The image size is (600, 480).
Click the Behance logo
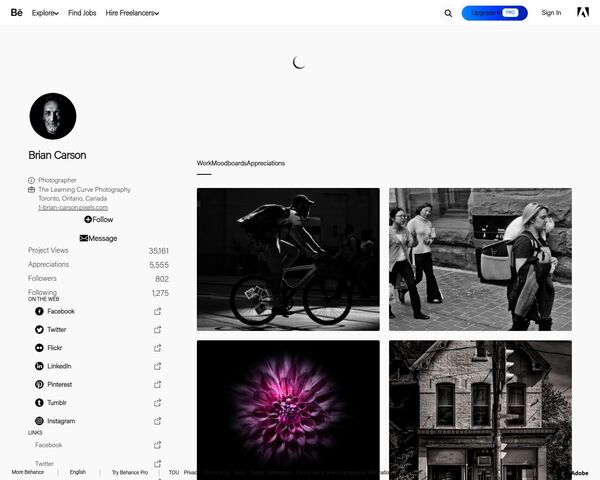point(16,13)
